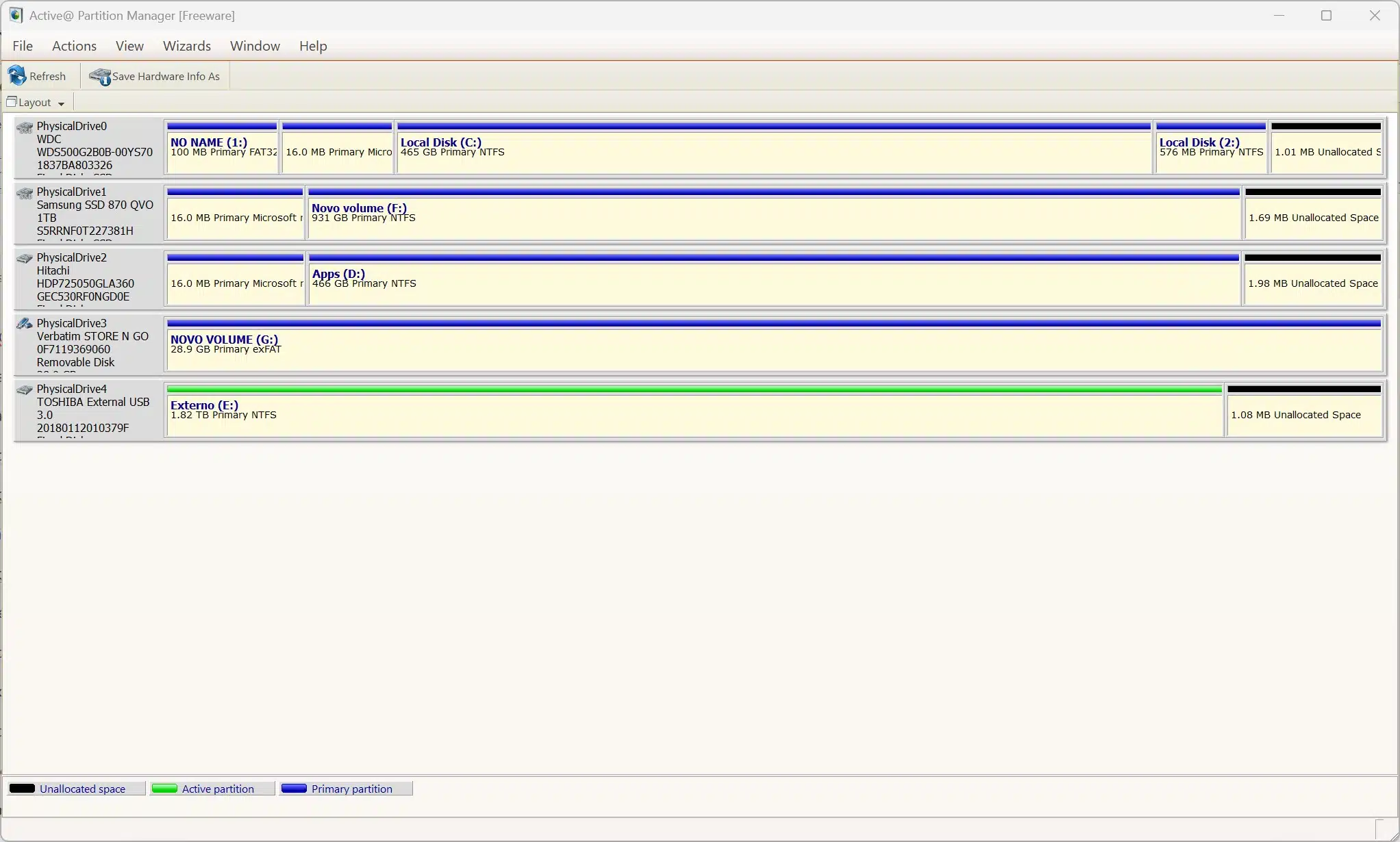The image size is (1400, 842).
Task: Open the File menu
Action: coord(23,46)
